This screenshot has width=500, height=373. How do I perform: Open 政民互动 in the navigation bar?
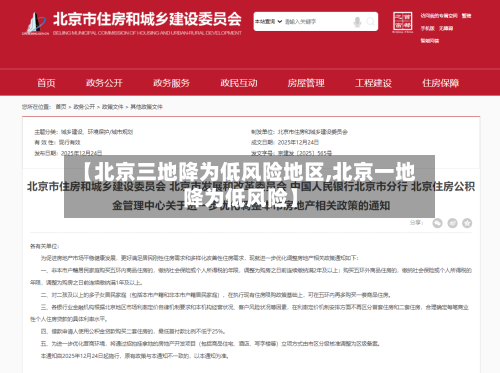tap(239, 83)
